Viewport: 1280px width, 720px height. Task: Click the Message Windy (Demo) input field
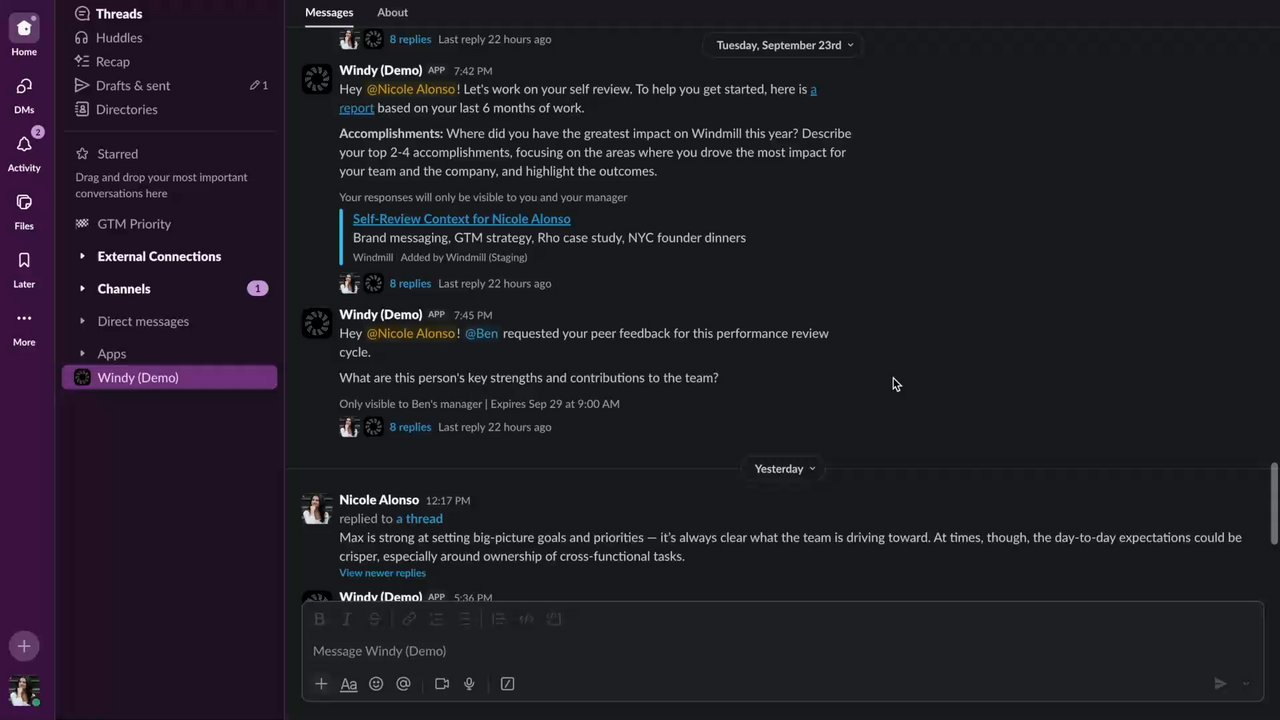click(700, 651)
